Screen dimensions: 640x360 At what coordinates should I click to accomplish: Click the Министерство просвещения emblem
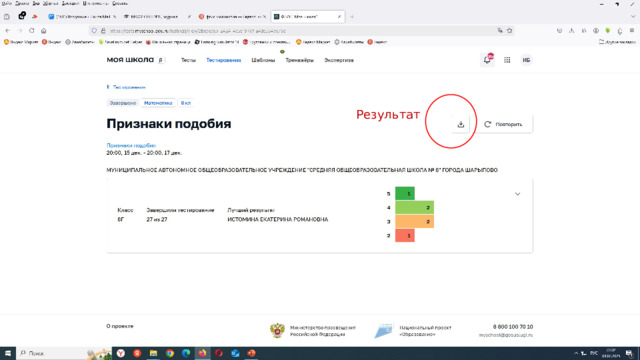277,330
